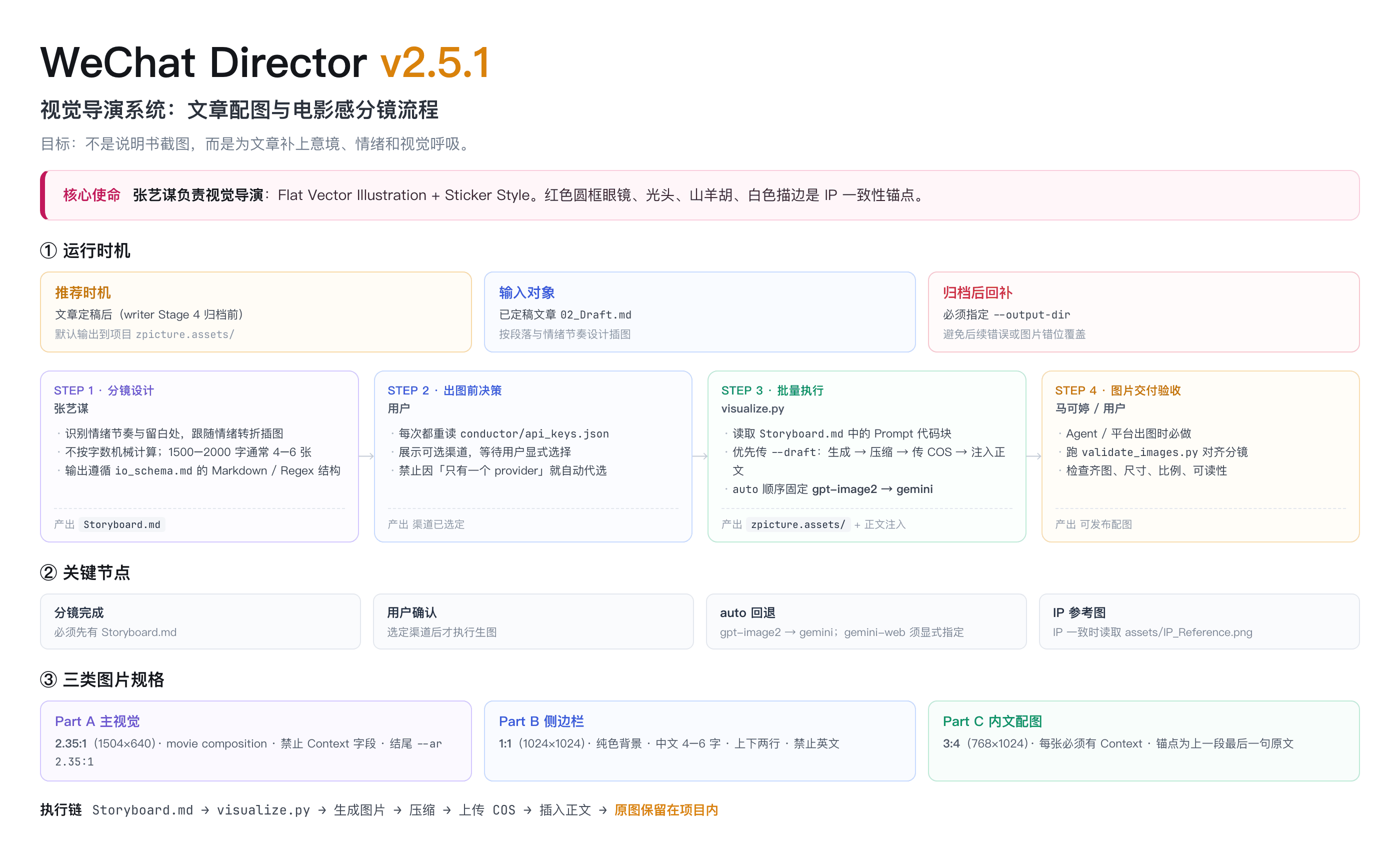Click the Storyboard.md output code tag
Screen dimensions: 1400x847
click(x=121, y=524)
